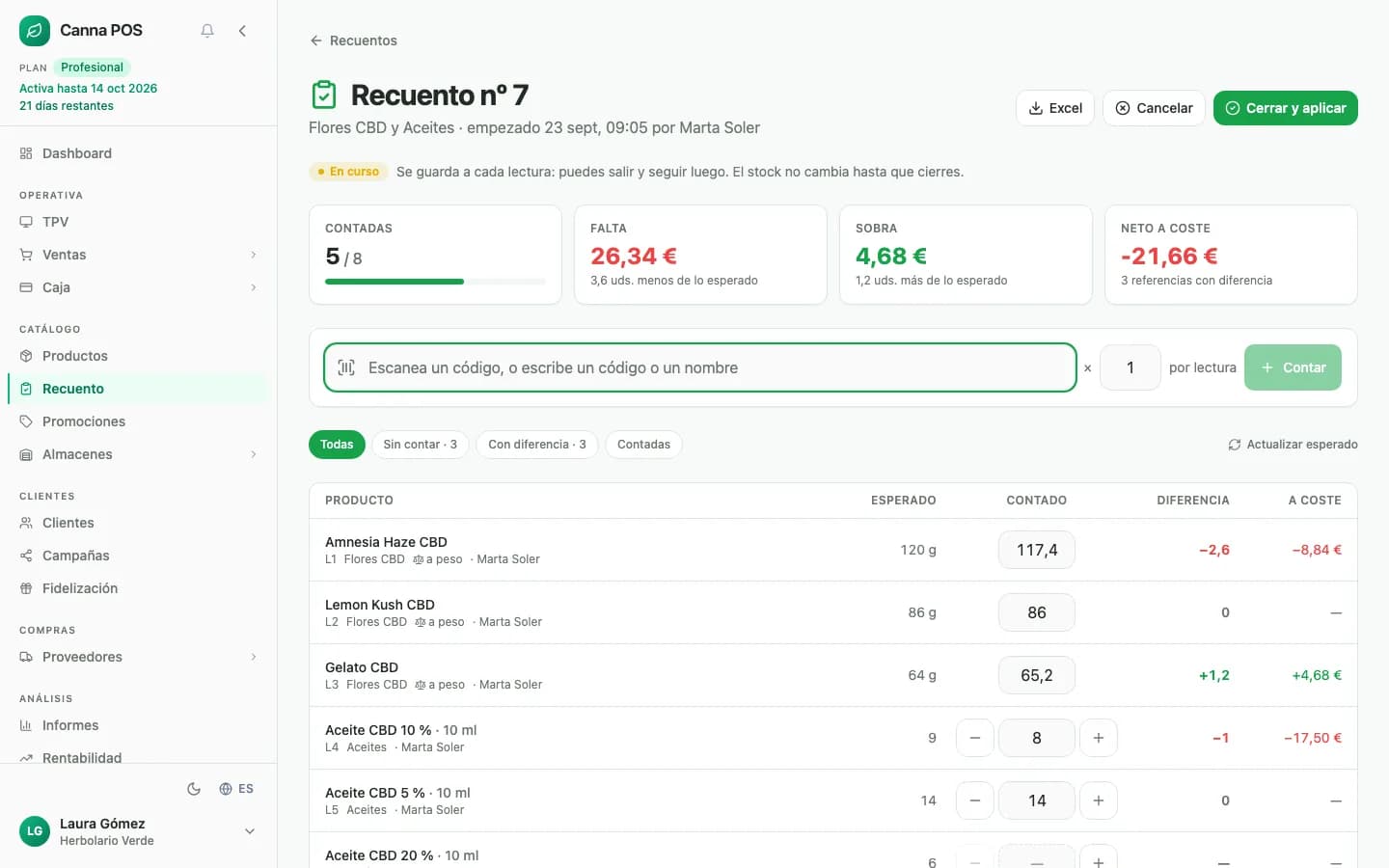Click Cerrar y aplicar button
Viewport: 1389px width, 868px height.
coord(1286,108)
